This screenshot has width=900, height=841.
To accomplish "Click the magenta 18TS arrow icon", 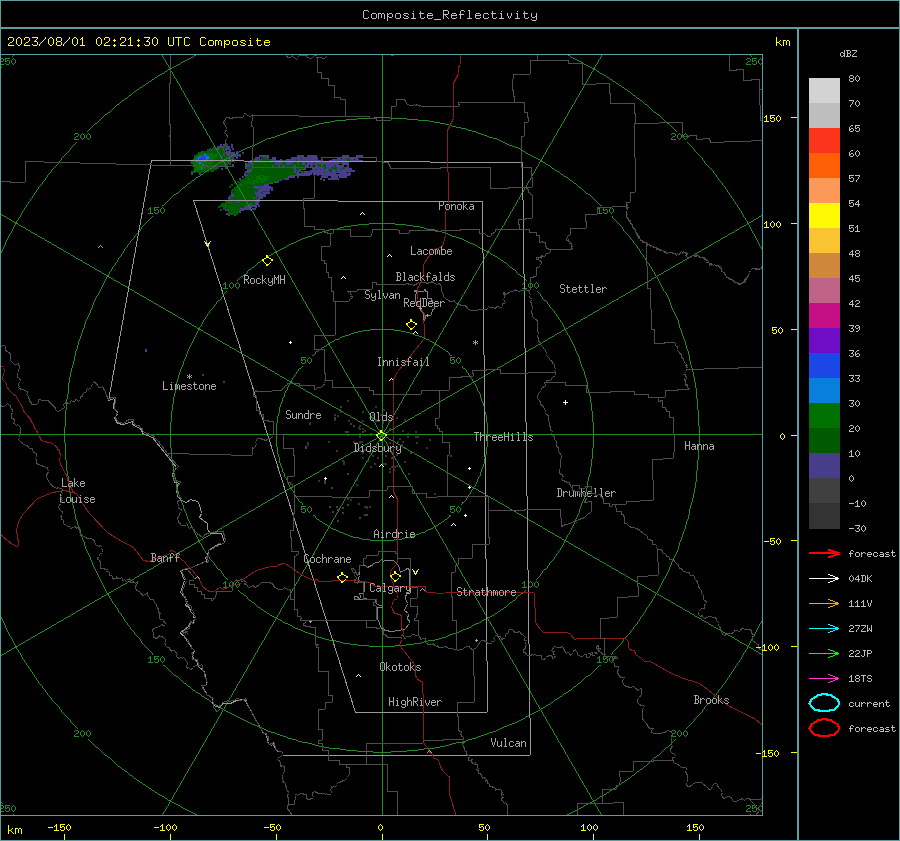I will pyautogui.click(x=824, y=679).
